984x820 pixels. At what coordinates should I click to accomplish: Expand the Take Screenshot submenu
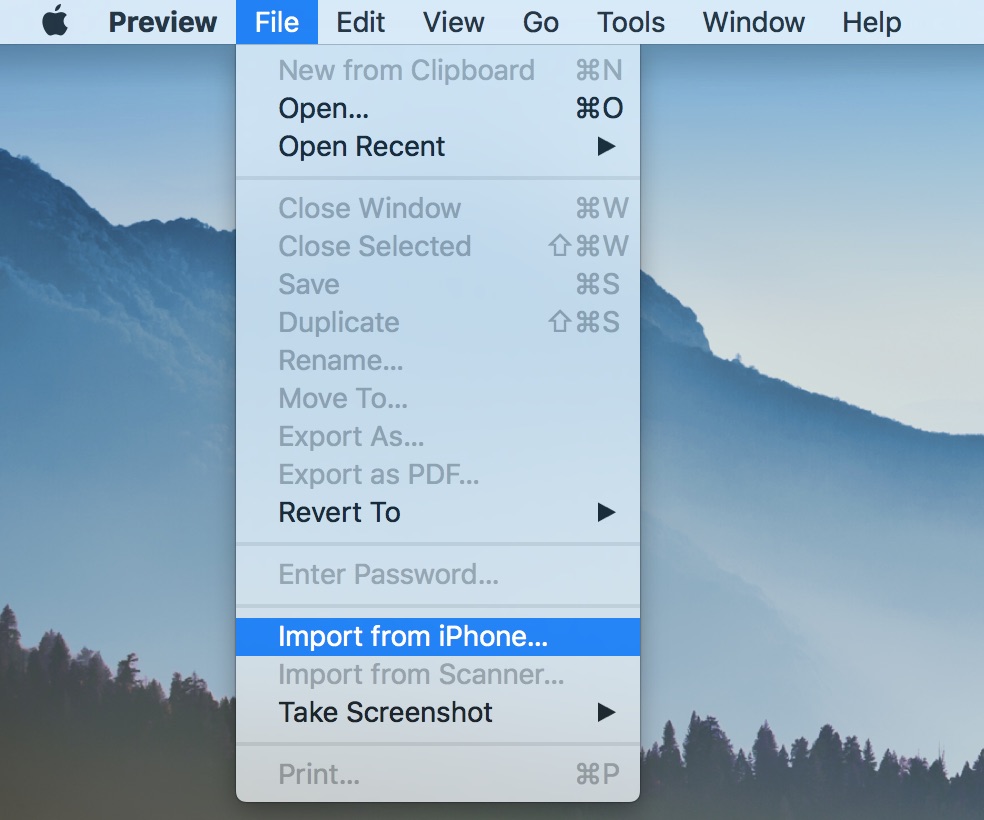tap(438, 712)
